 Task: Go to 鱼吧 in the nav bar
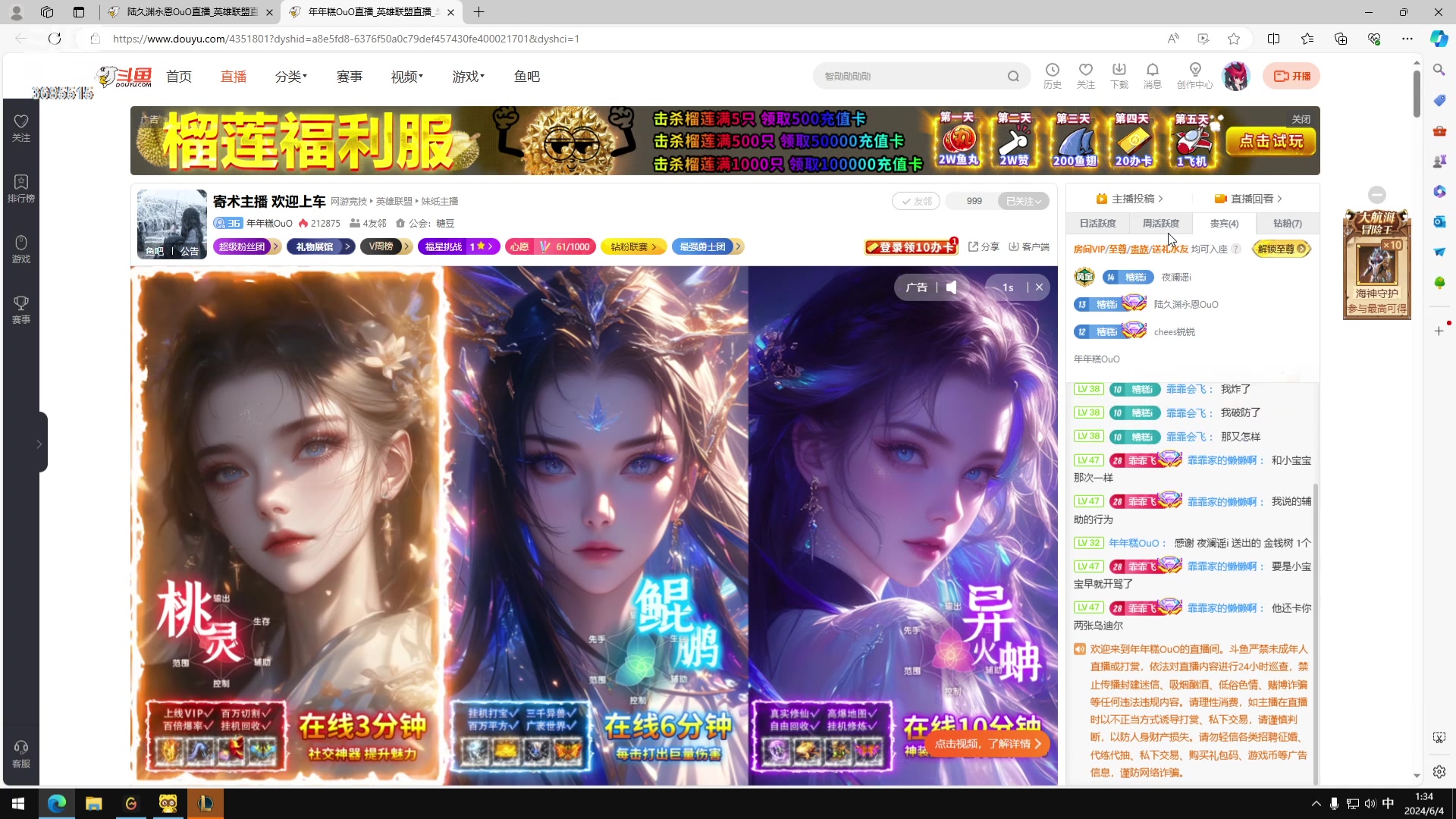(x=527, y=77)
